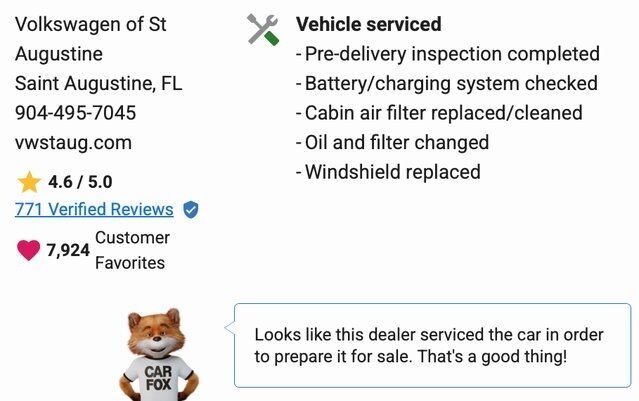
Task: Click the blue verified shield badge
Action: pyautogui.click(x=191, y=209)
